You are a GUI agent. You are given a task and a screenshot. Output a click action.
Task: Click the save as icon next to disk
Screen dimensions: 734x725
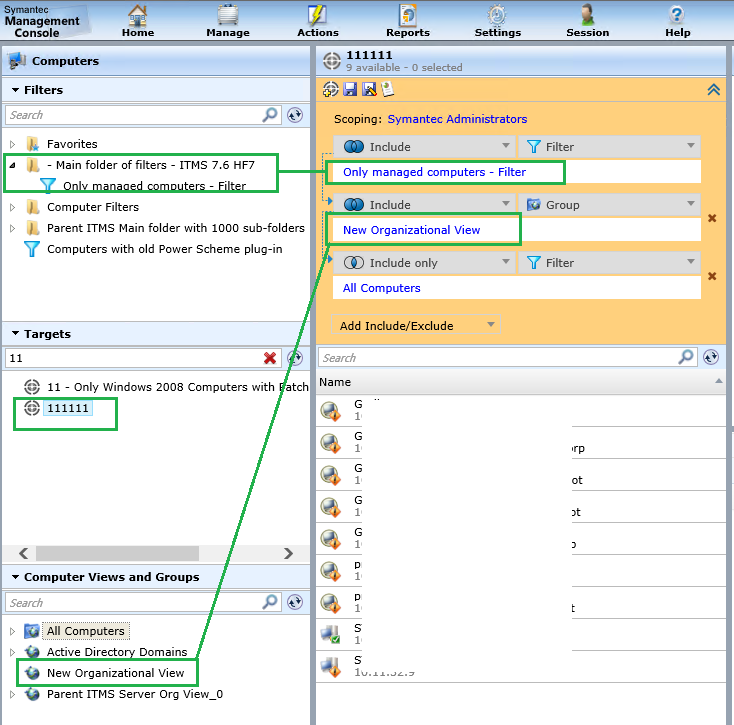[369, 89]
